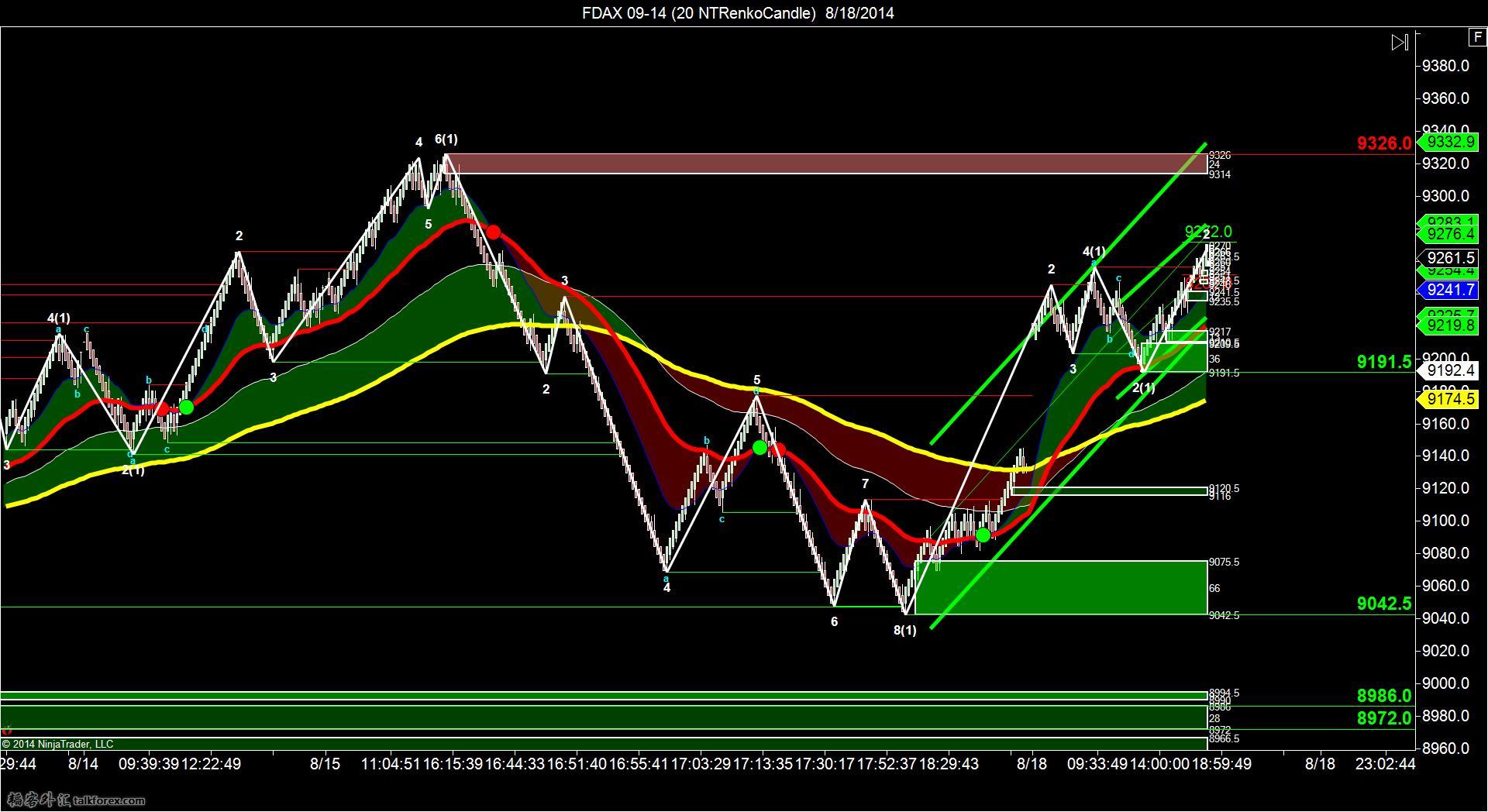Click the F button in the chart corner
The height and width of the screenshot is (812, 1488).
pyautogui.click(x=1476, y=37)
